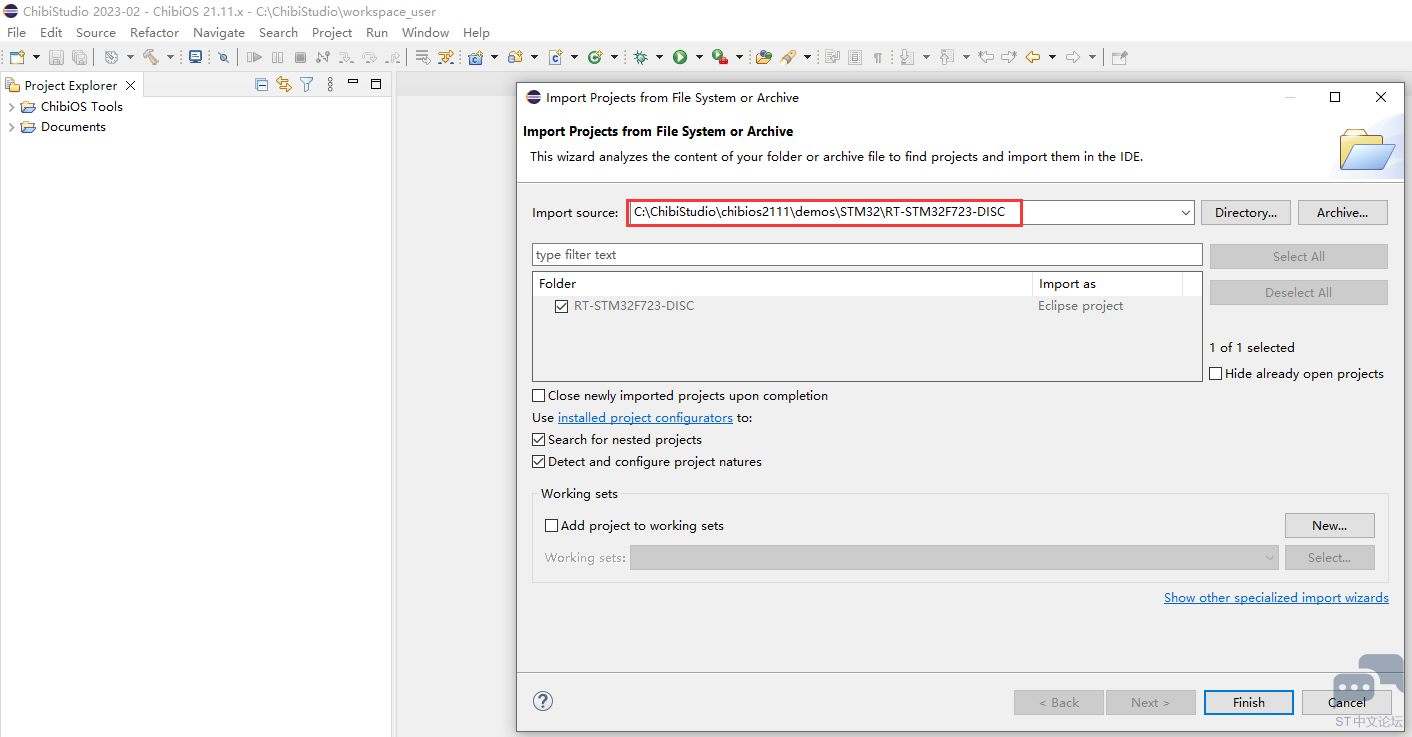Screen dimensions: 1412x737
Task: Open the External Tools dropdown arrow
Action: tap(738, 57)
